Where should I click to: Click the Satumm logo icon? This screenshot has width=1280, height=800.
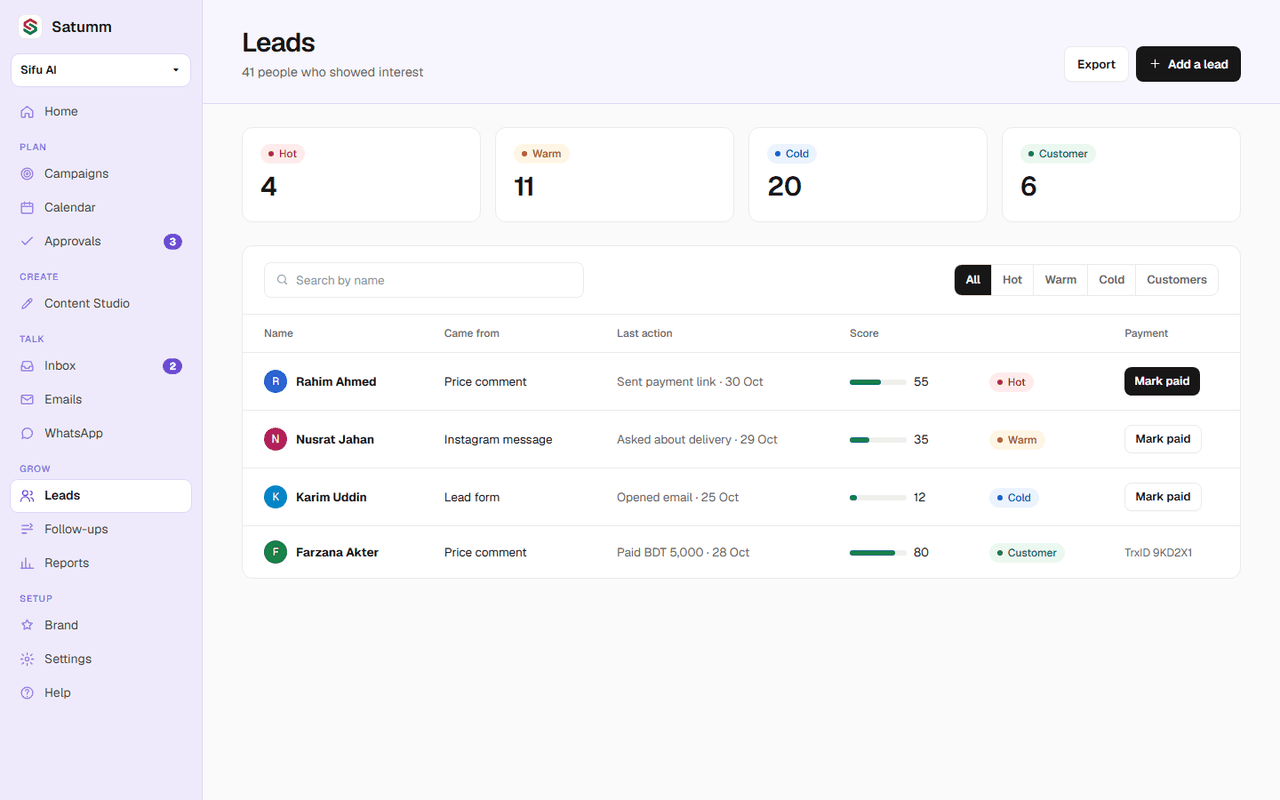pyautogui.click(x=30, y=27)
